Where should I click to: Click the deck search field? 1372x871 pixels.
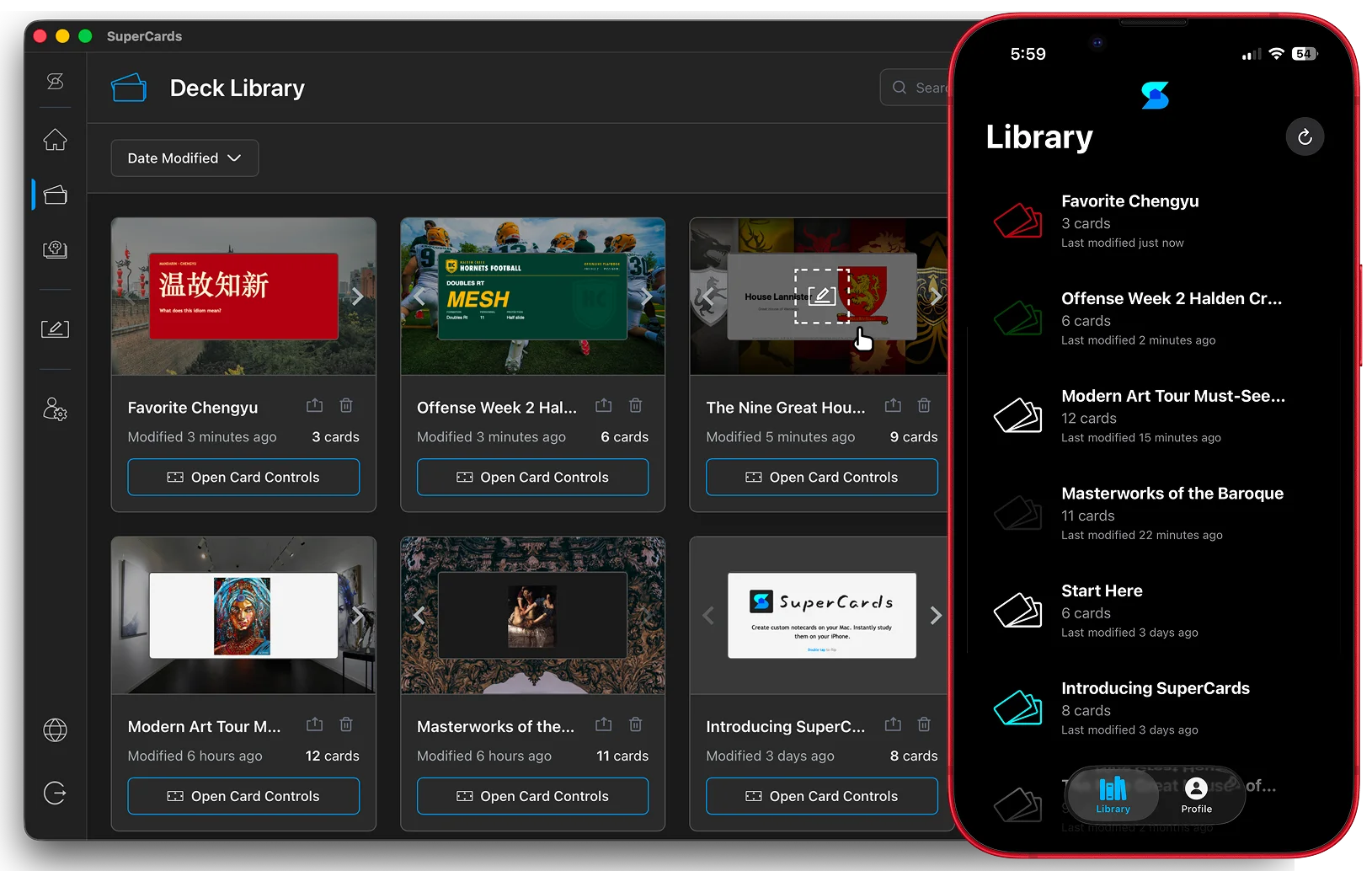pyautogui.click(x=916, y=88)
